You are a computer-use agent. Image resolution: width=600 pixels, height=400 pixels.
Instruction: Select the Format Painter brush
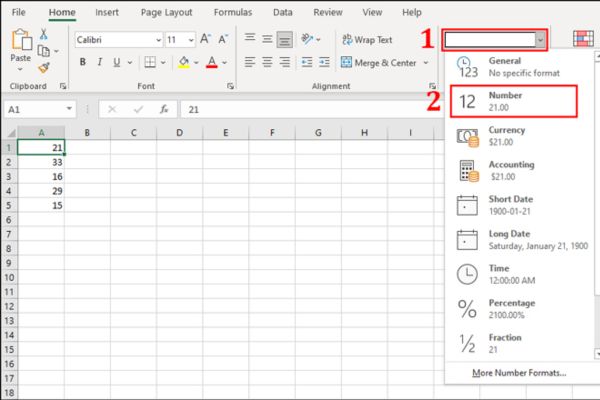pos(43,67)
